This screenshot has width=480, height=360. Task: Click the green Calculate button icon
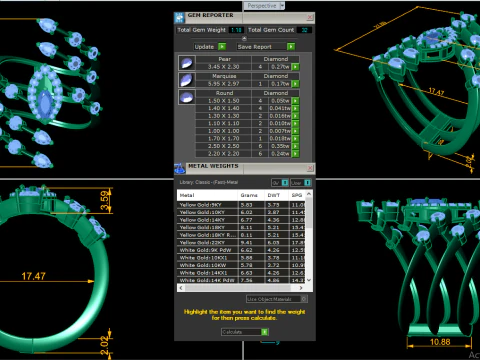[x=264, y=332]
